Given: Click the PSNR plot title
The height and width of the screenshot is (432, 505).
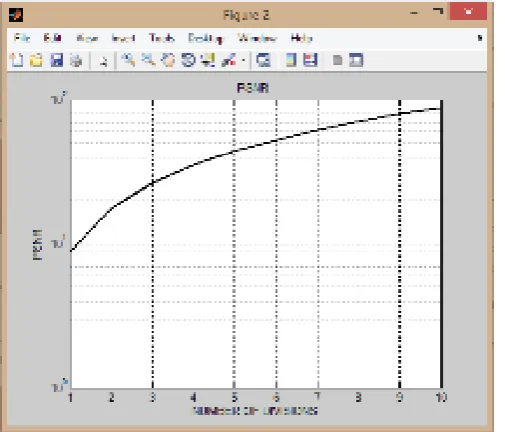Looking at the screenshot, I should pos(253,88).
